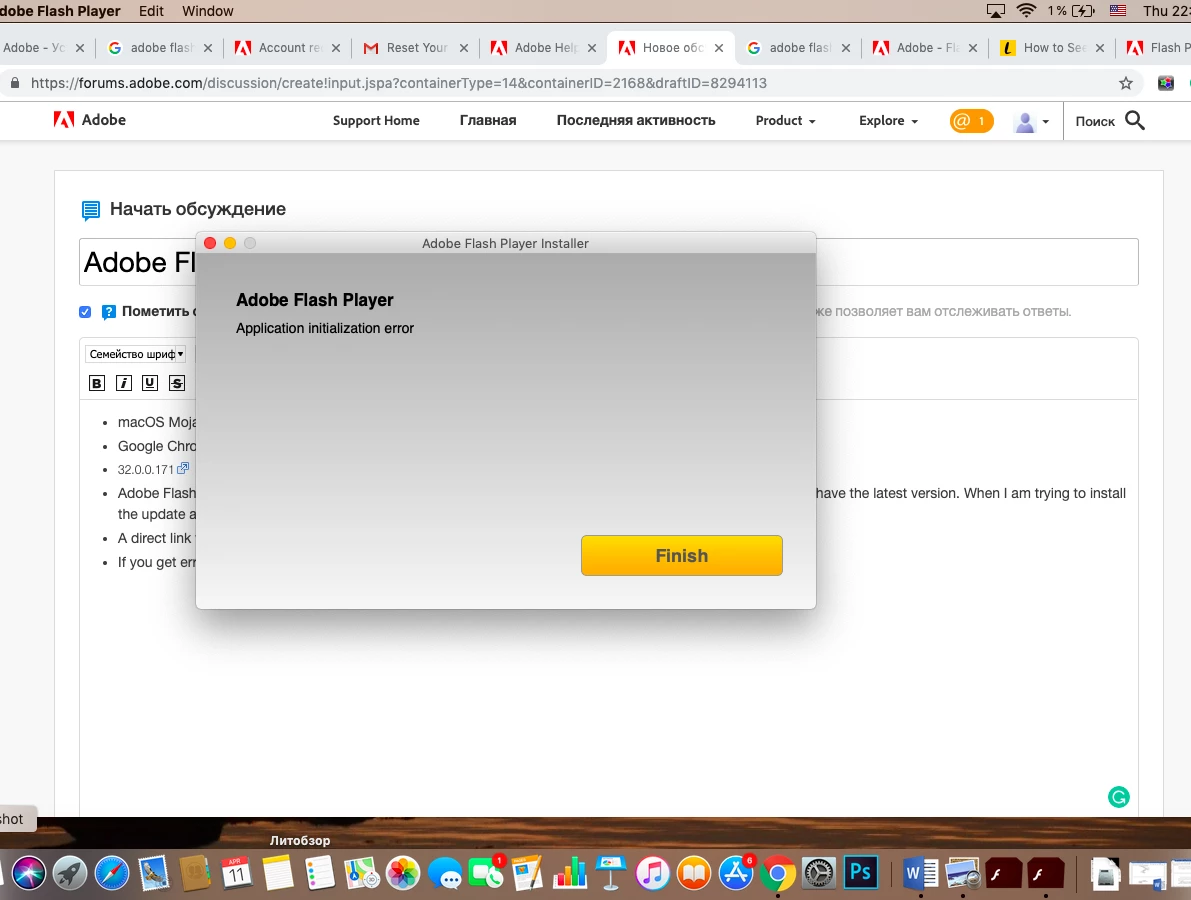1191x900 pixels.
Task: Open iTunes music note icon in dock
Action: [652, 873]
